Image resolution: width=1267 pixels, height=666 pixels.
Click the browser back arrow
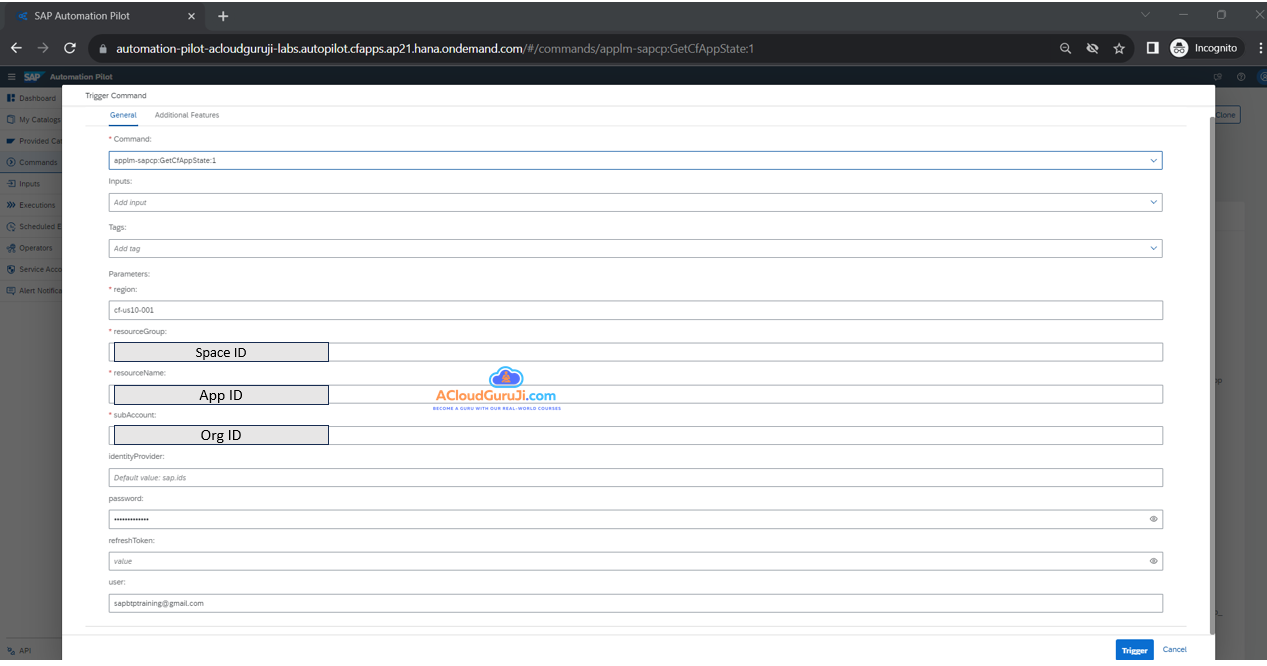(16, 48)
